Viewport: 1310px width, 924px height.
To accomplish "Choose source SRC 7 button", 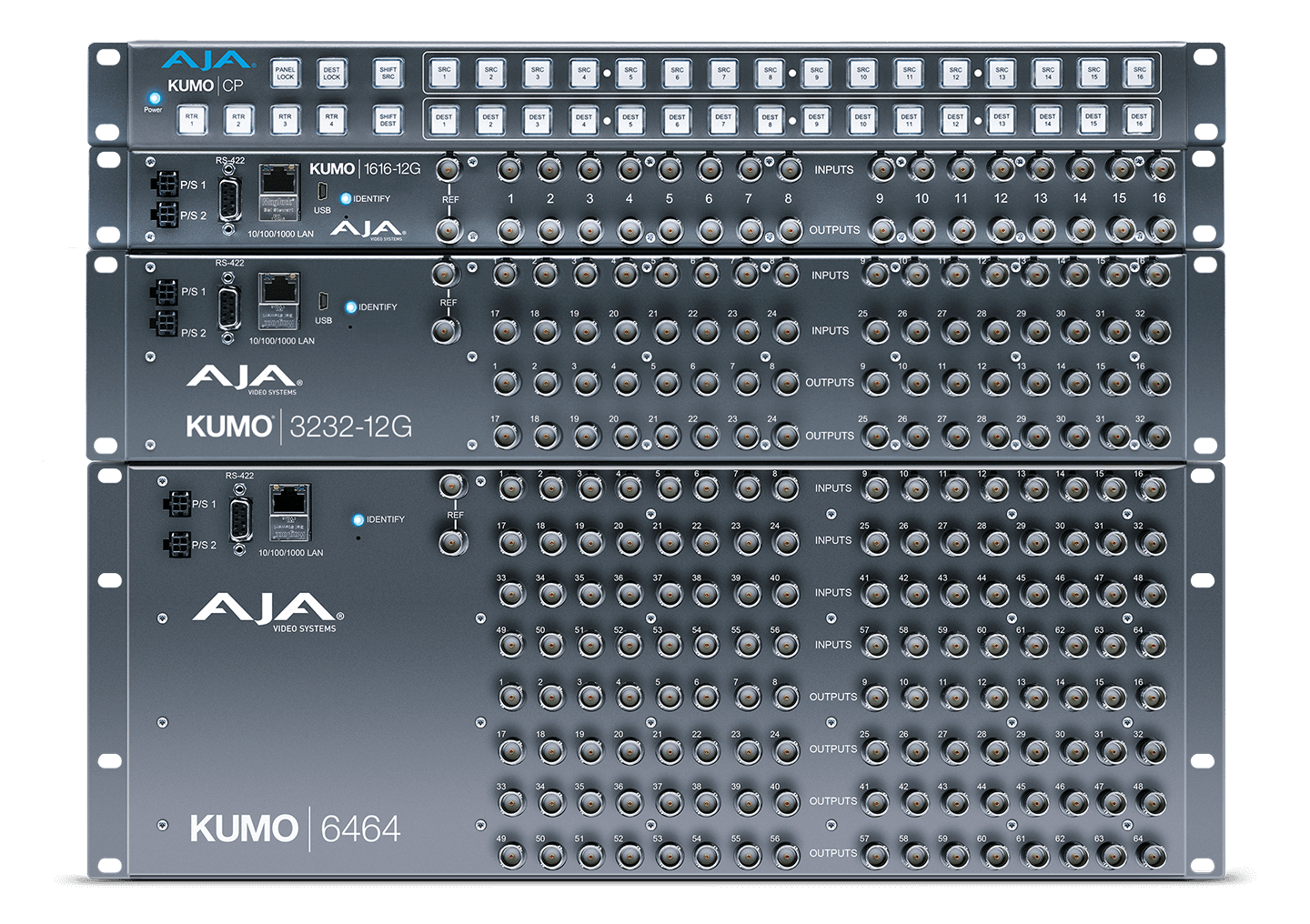I will point(724,73).
